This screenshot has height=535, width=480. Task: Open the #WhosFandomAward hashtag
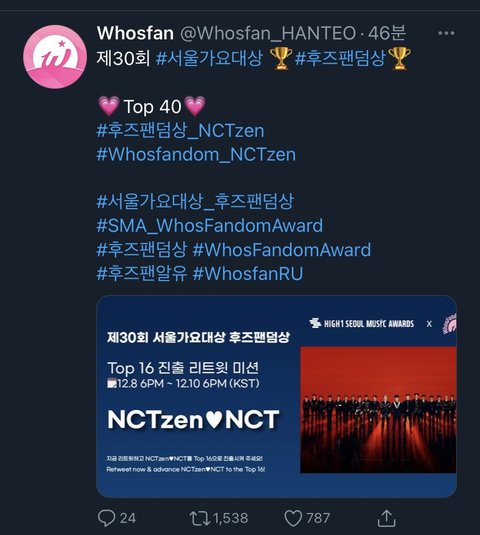coord(282,249)
